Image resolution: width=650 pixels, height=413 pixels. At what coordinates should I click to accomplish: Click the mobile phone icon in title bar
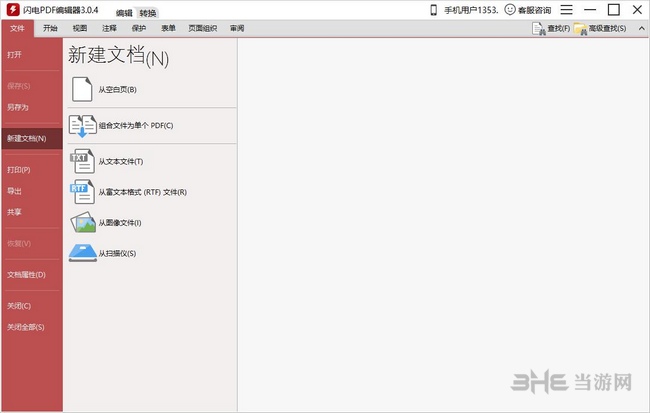coord(434,10)
